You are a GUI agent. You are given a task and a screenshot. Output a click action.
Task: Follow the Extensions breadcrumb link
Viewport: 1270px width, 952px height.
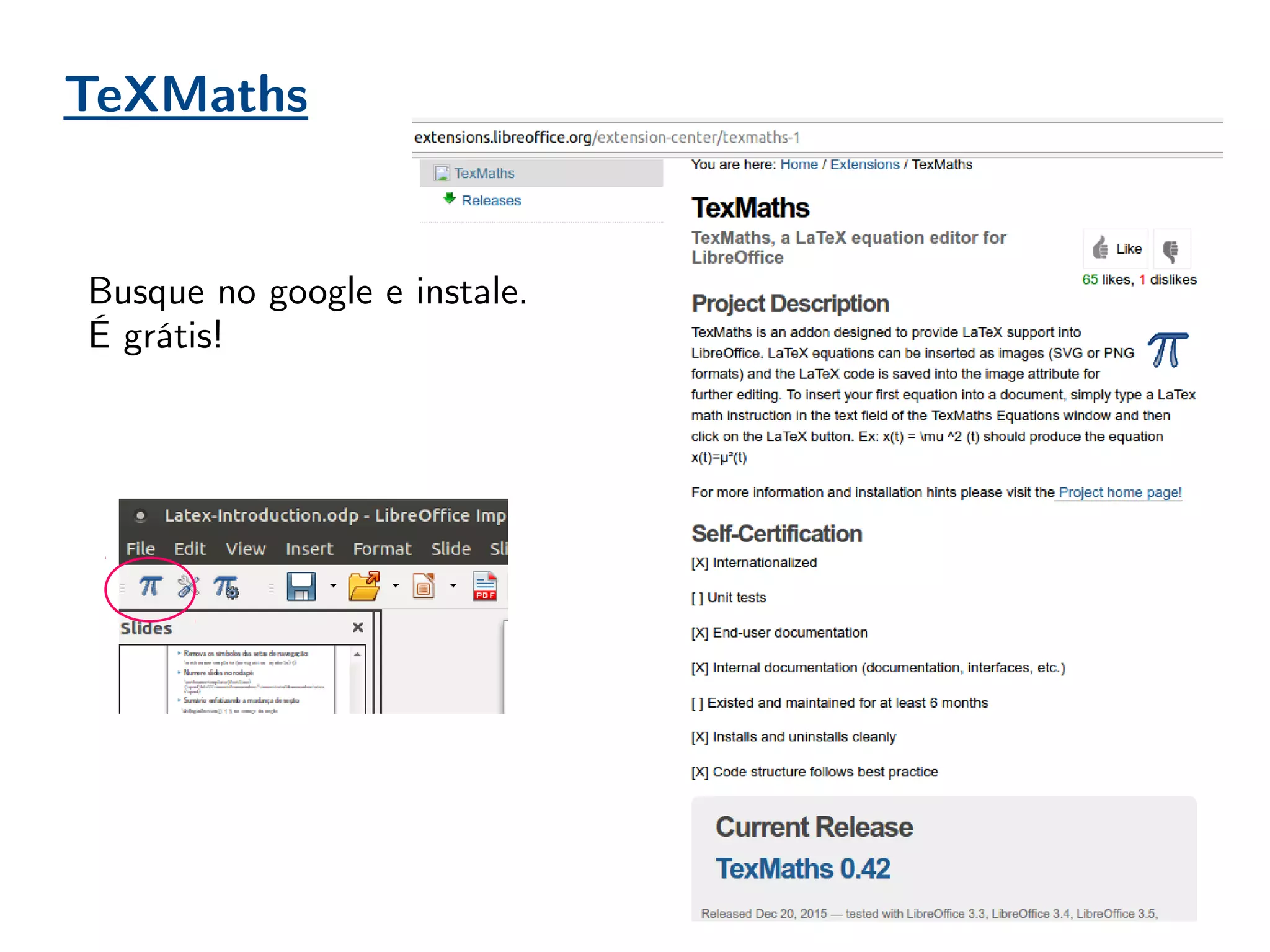(865, 164)
